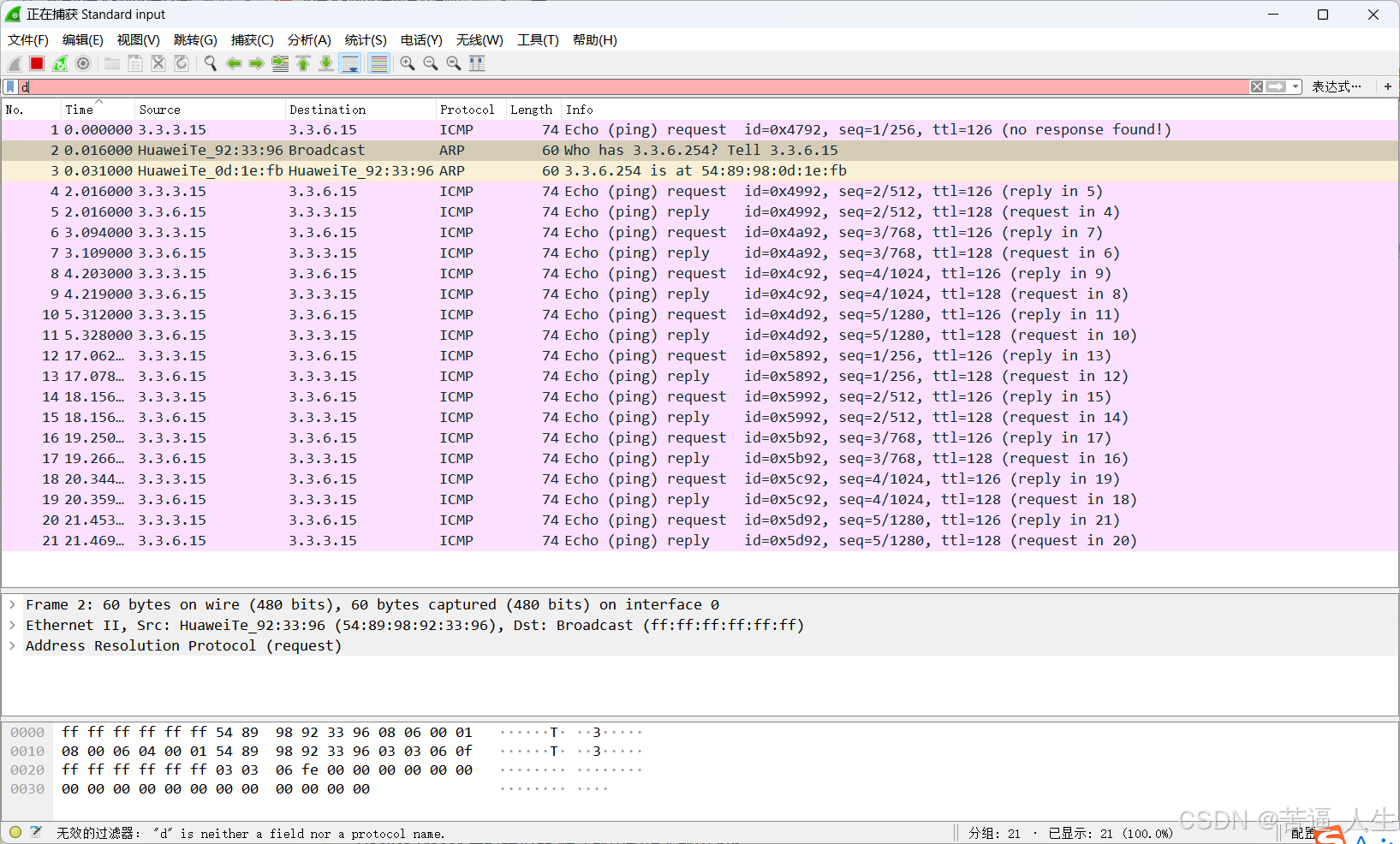Go forward to next packet arrow
The height and width of the screenshot is (844, 1400).
[x=257, y=63]
